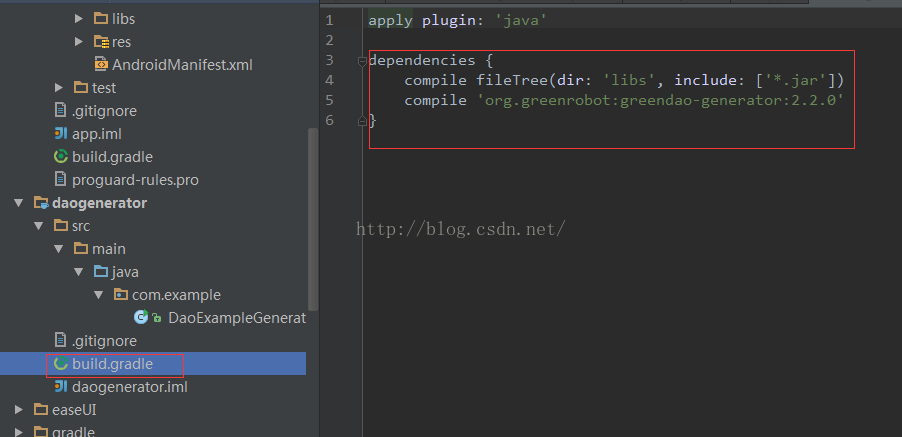Expand the gradle folder arrow
Screen dimensions: 902x437
coord(19,432)
